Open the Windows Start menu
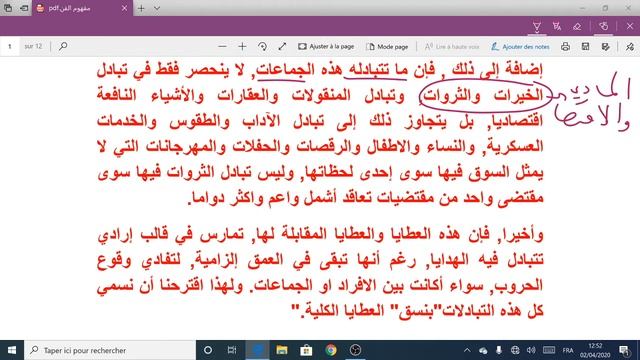Screen dimensions: 640x360 pos(12,350)
